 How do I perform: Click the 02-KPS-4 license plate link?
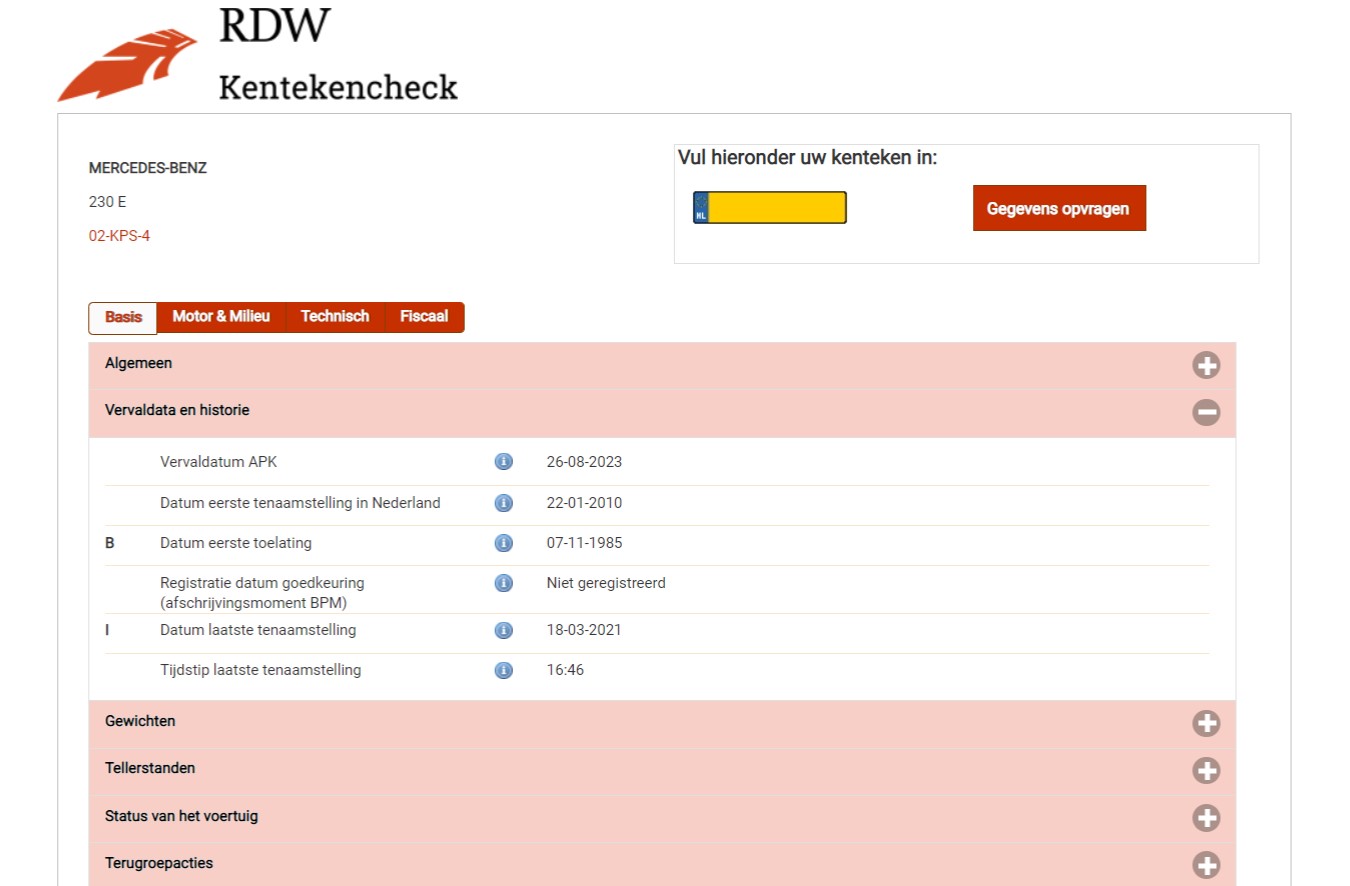[x=119, y=236]
